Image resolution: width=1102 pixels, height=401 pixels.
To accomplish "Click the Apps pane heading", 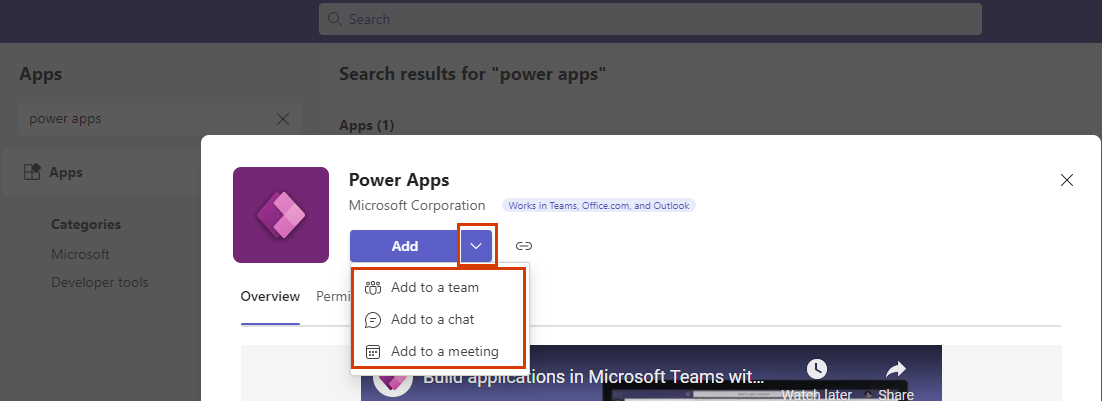I will (41, 74).
